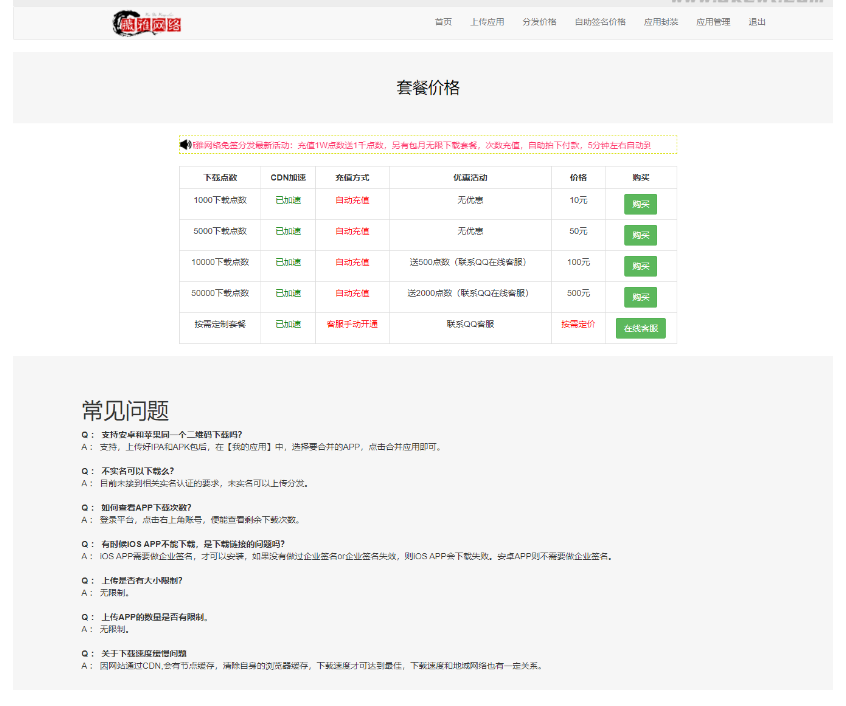846x706 pixels.
Task: Buy the 1000下载点数 package
Action: (640, 203)
